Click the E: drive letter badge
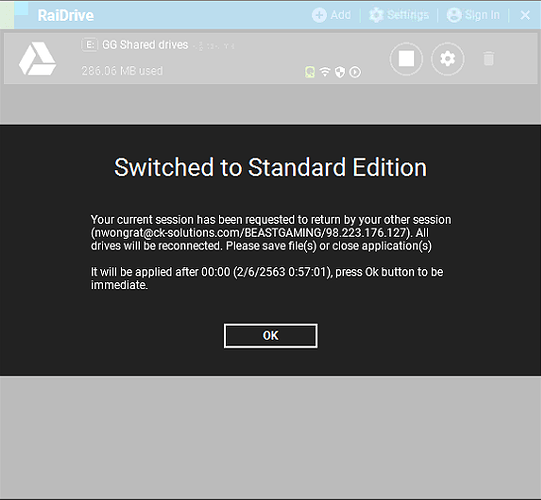Viewport: 541px width, 500px height. coord(89,45)
